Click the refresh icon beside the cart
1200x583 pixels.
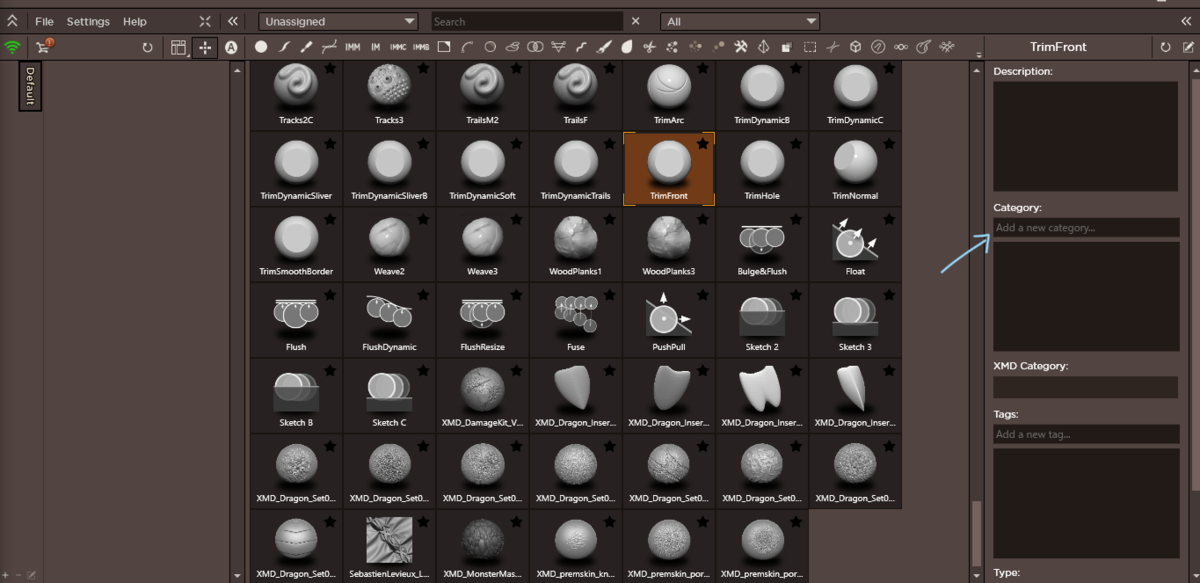coord(148,47)
